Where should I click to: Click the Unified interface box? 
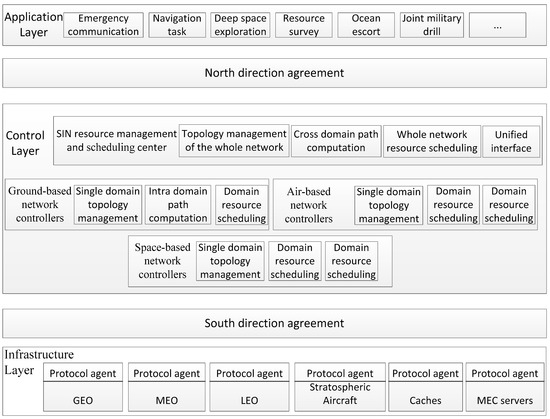pyautogui.click(x=511, y=141)
